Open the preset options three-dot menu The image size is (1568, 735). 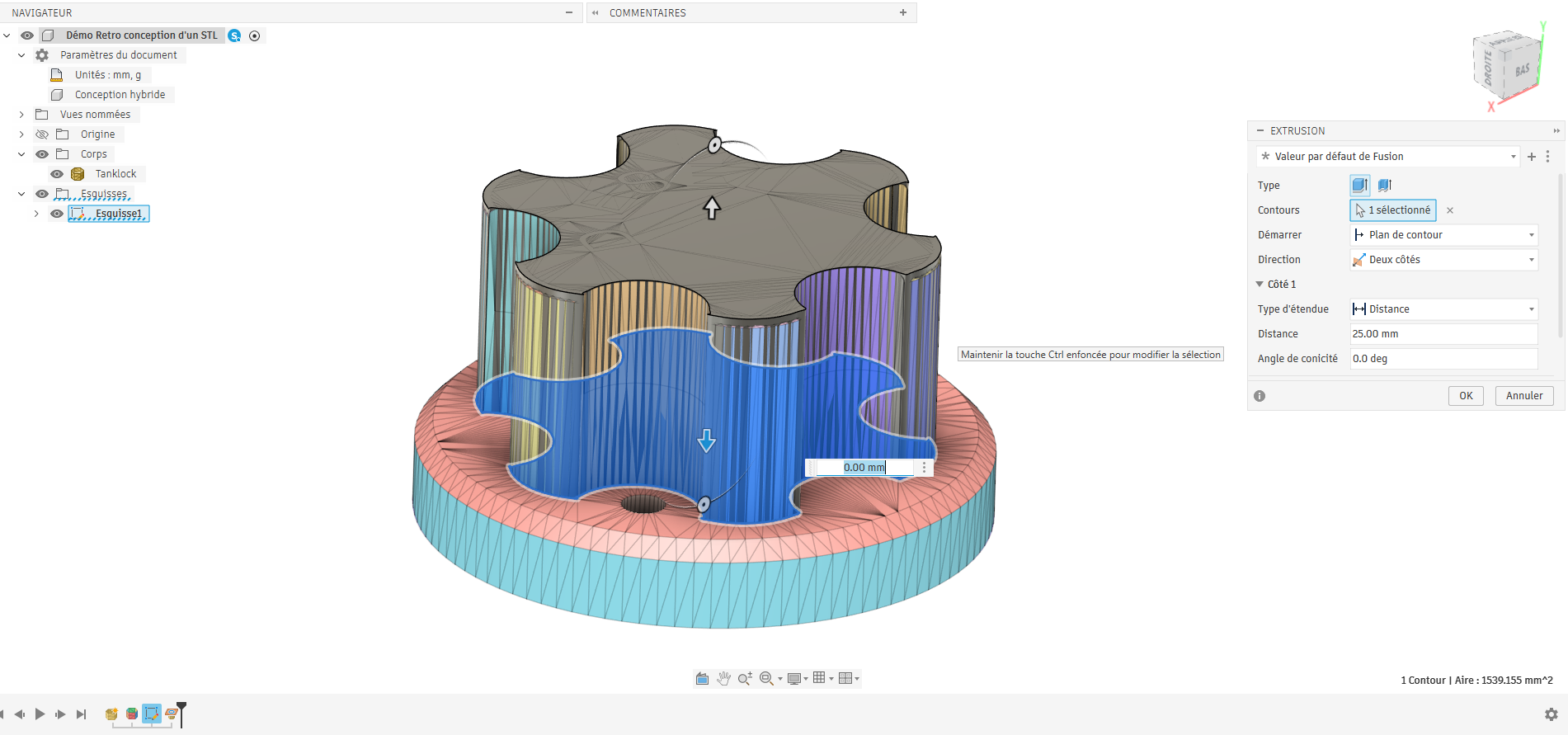tap(1547, 157)
